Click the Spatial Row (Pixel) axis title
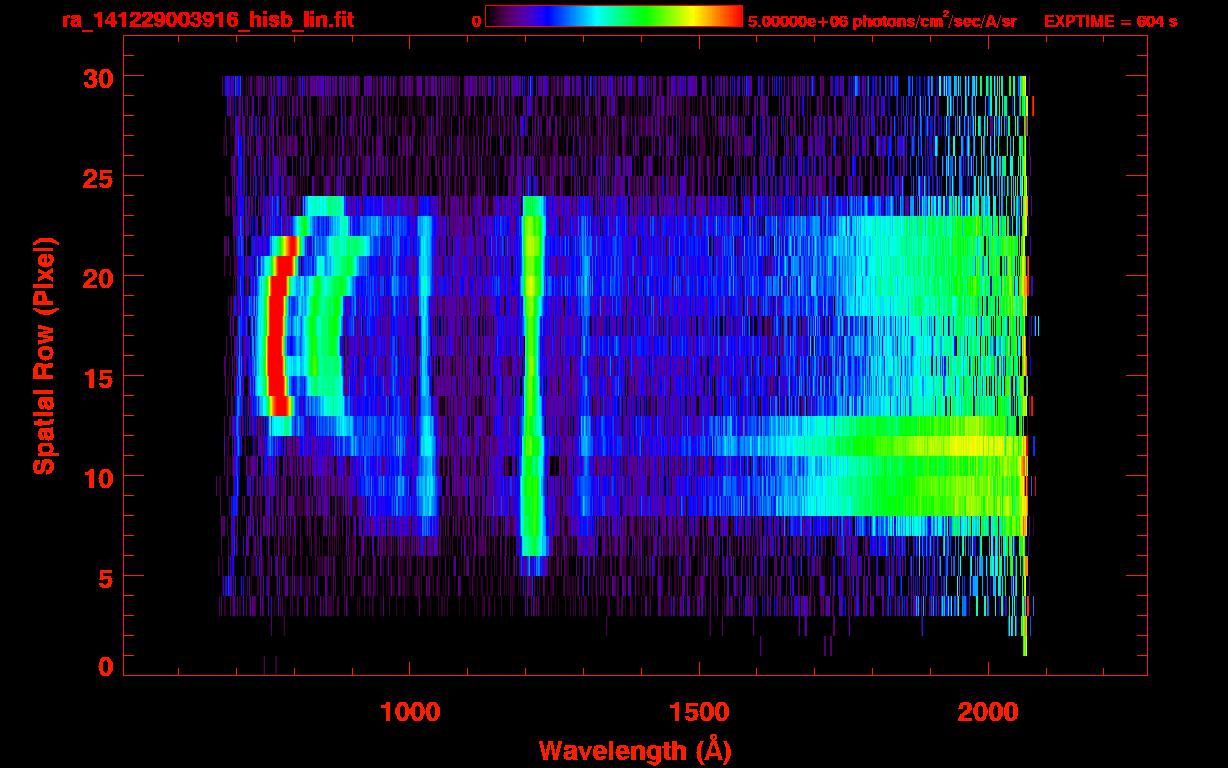This screenshot has height=768, width=1228. (x=44, y=355)
